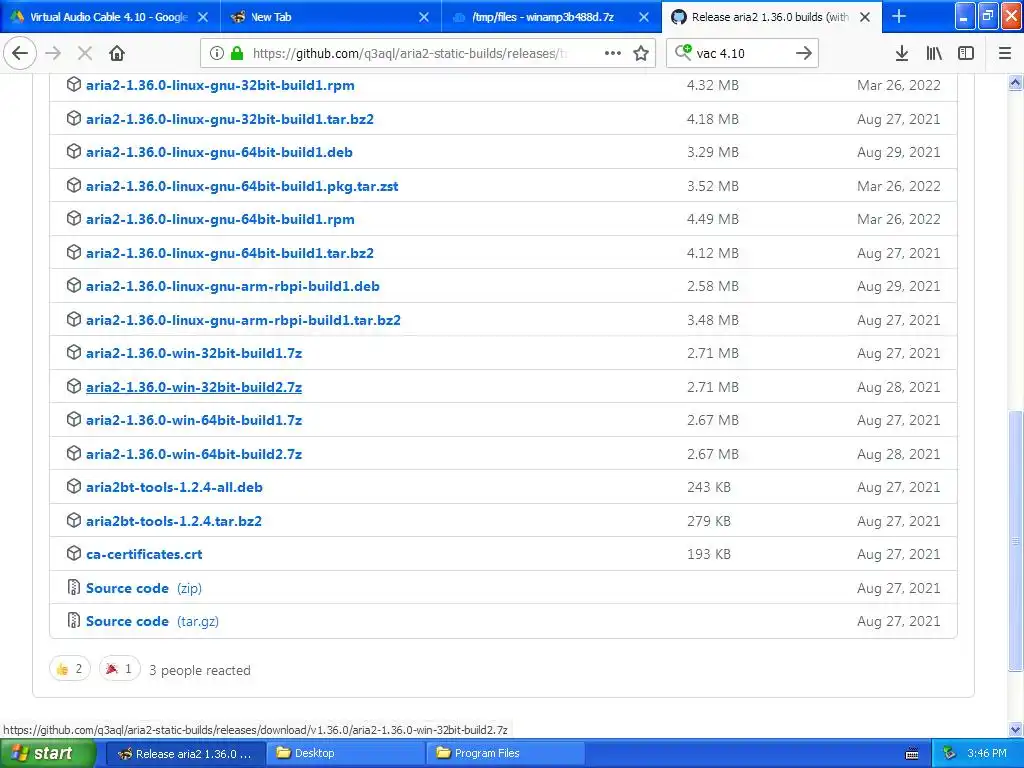Download aria2-1.36.0-linux-gnu-64bit-build1.tar.bz2
Image resolution: width=1024 pixels, height=768 pixels.
(x=230, y=253)
